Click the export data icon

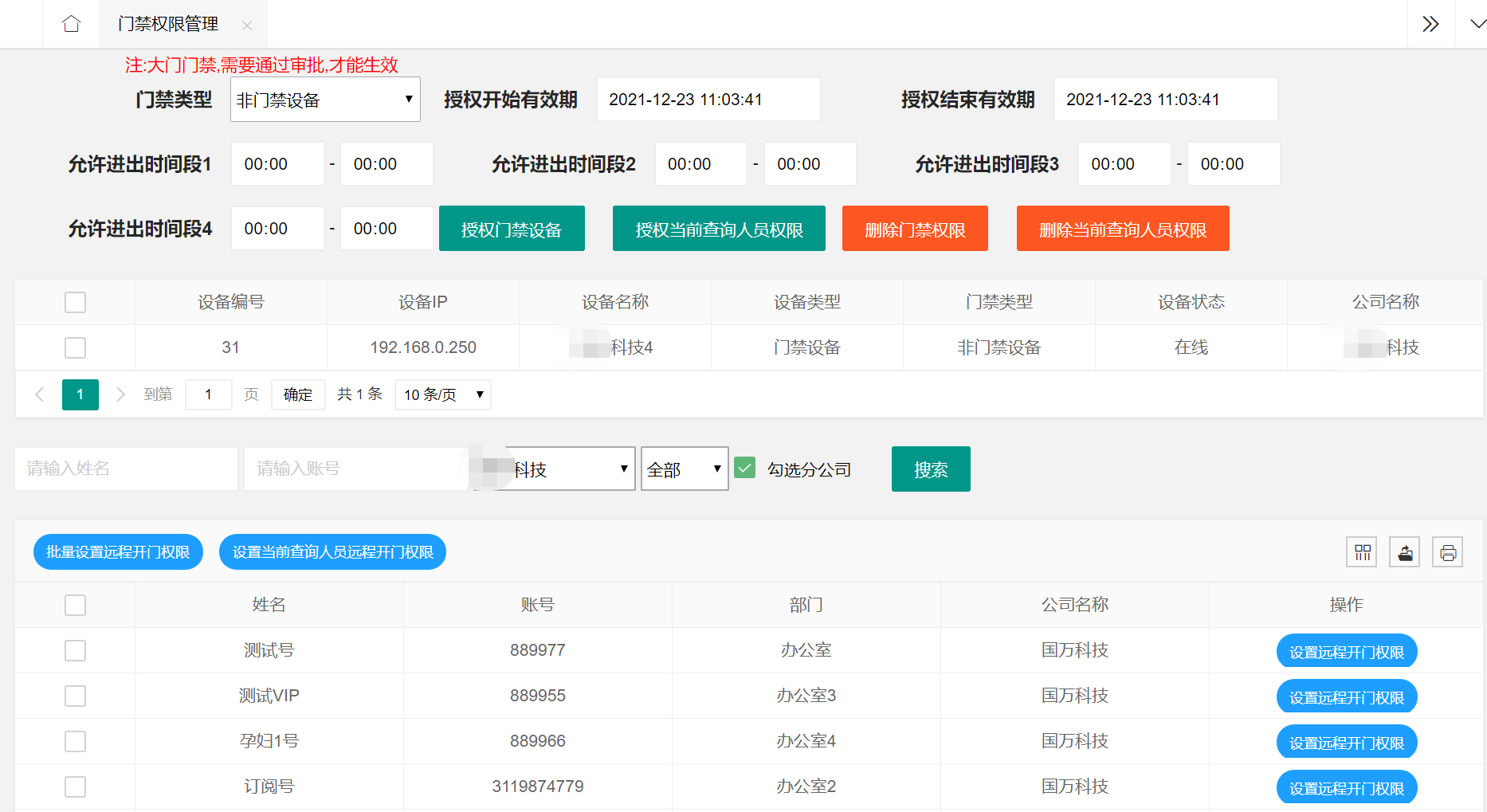pos(1404,551)
